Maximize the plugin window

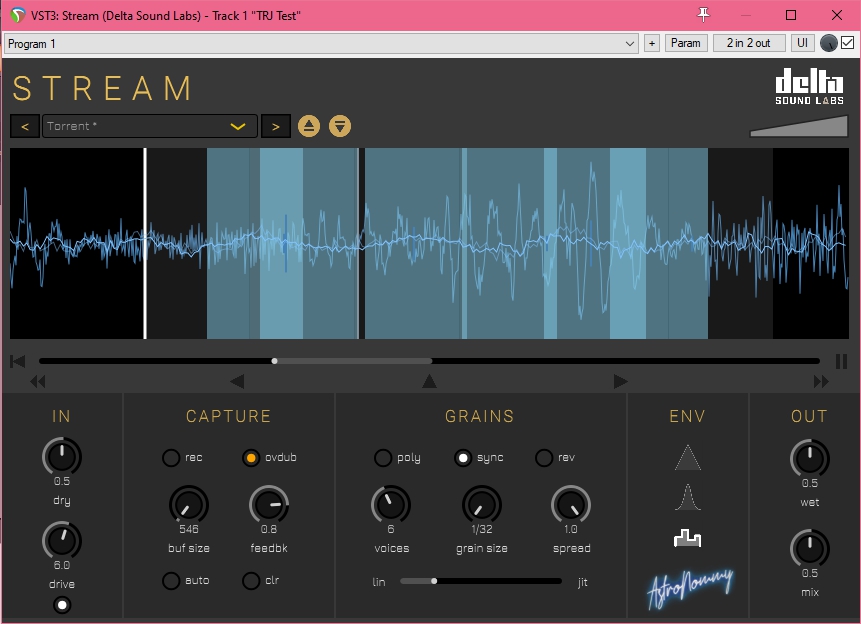coord(791,15)
